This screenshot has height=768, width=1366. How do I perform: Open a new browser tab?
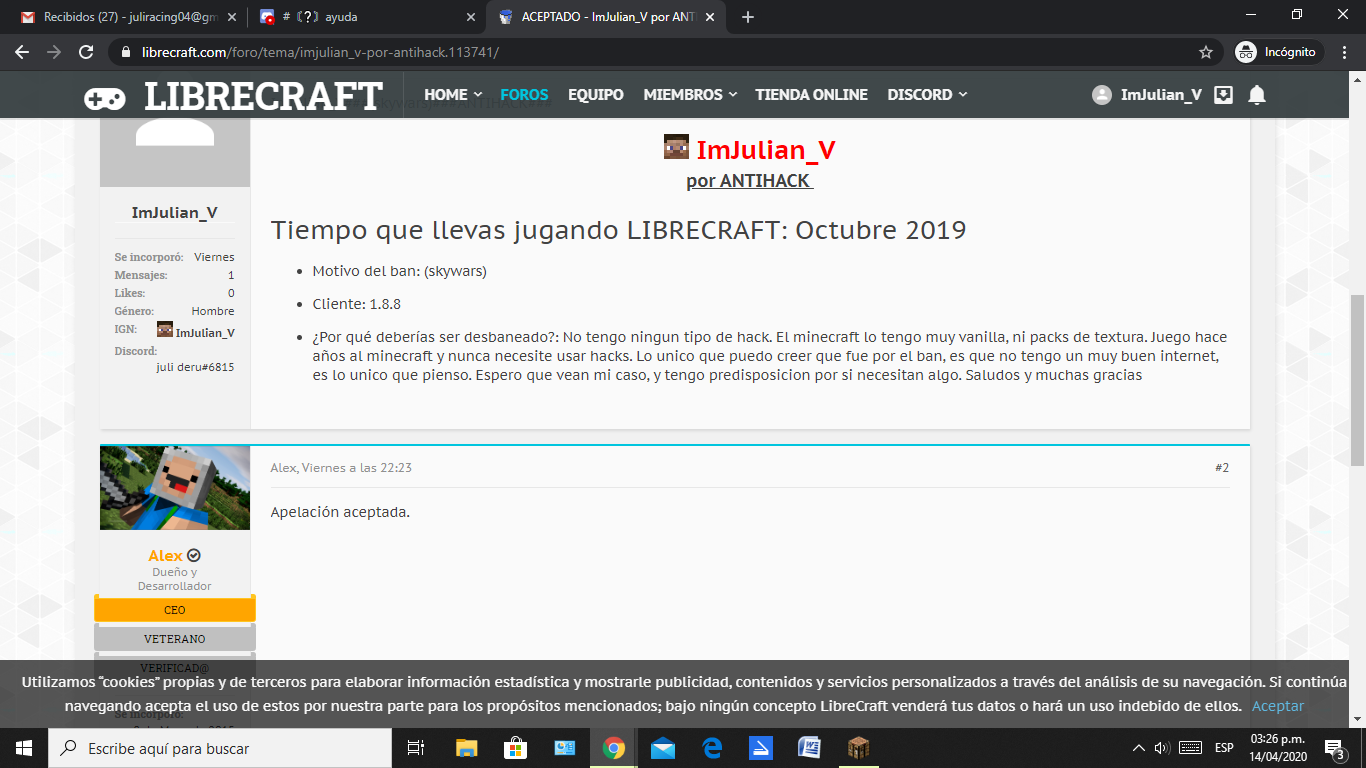[x=748, y=17]
